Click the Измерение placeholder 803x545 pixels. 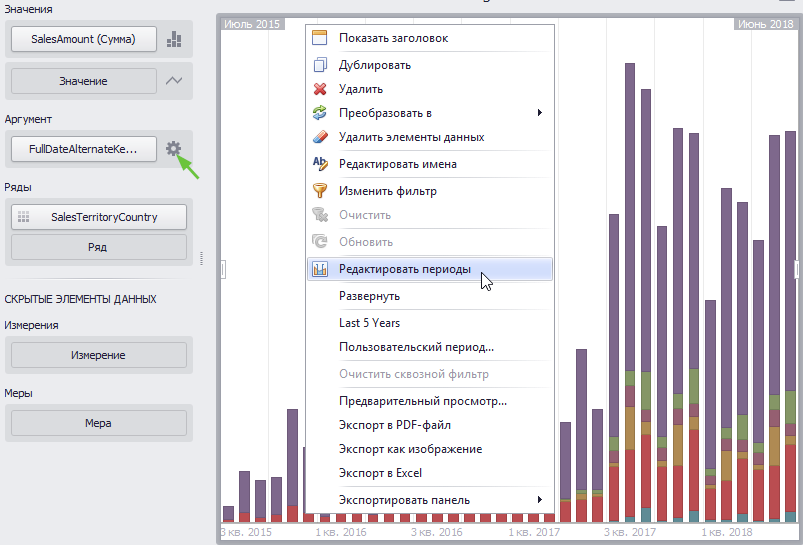click(x=99, y=355)
